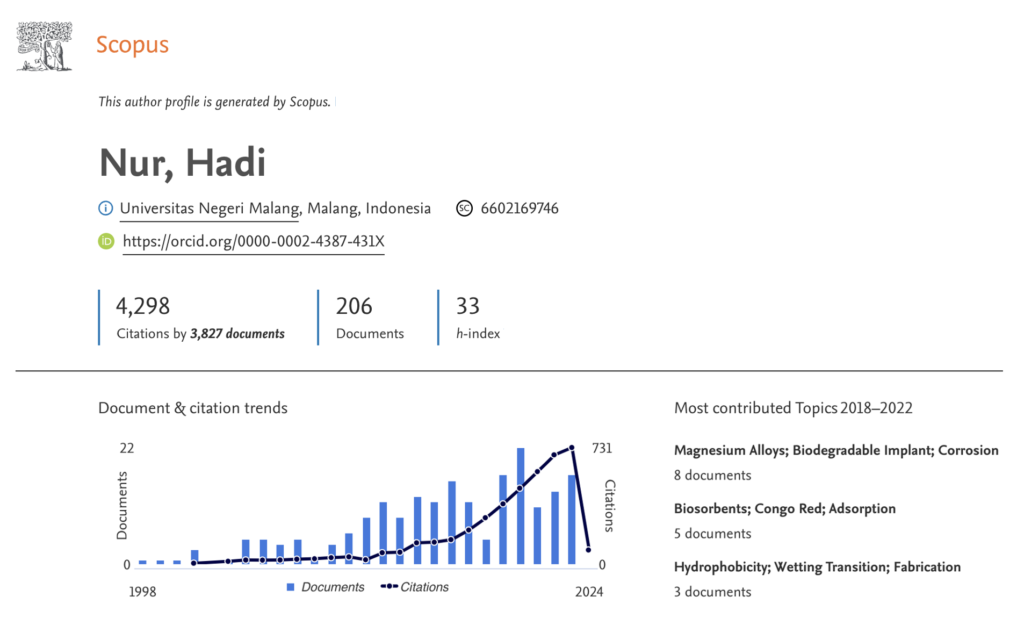Click the Elsevier tree logo

pyautogui.click(x=45, y=46)
